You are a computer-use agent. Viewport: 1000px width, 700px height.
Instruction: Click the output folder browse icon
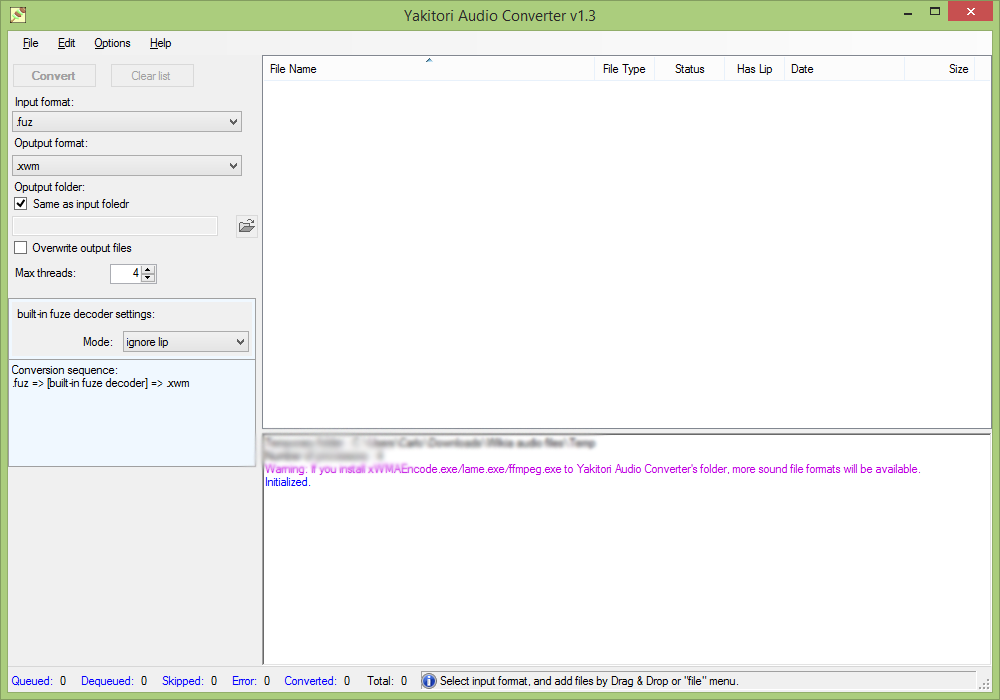(247, 226)
